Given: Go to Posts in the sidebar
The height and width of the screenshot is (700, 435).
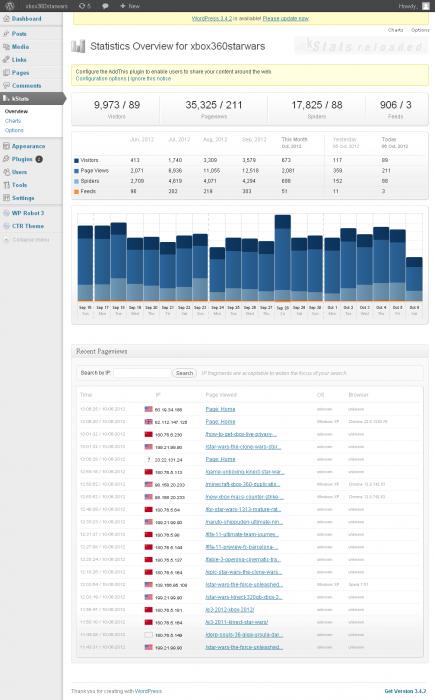Looking at the screenshot, I should tap(19, 33).
